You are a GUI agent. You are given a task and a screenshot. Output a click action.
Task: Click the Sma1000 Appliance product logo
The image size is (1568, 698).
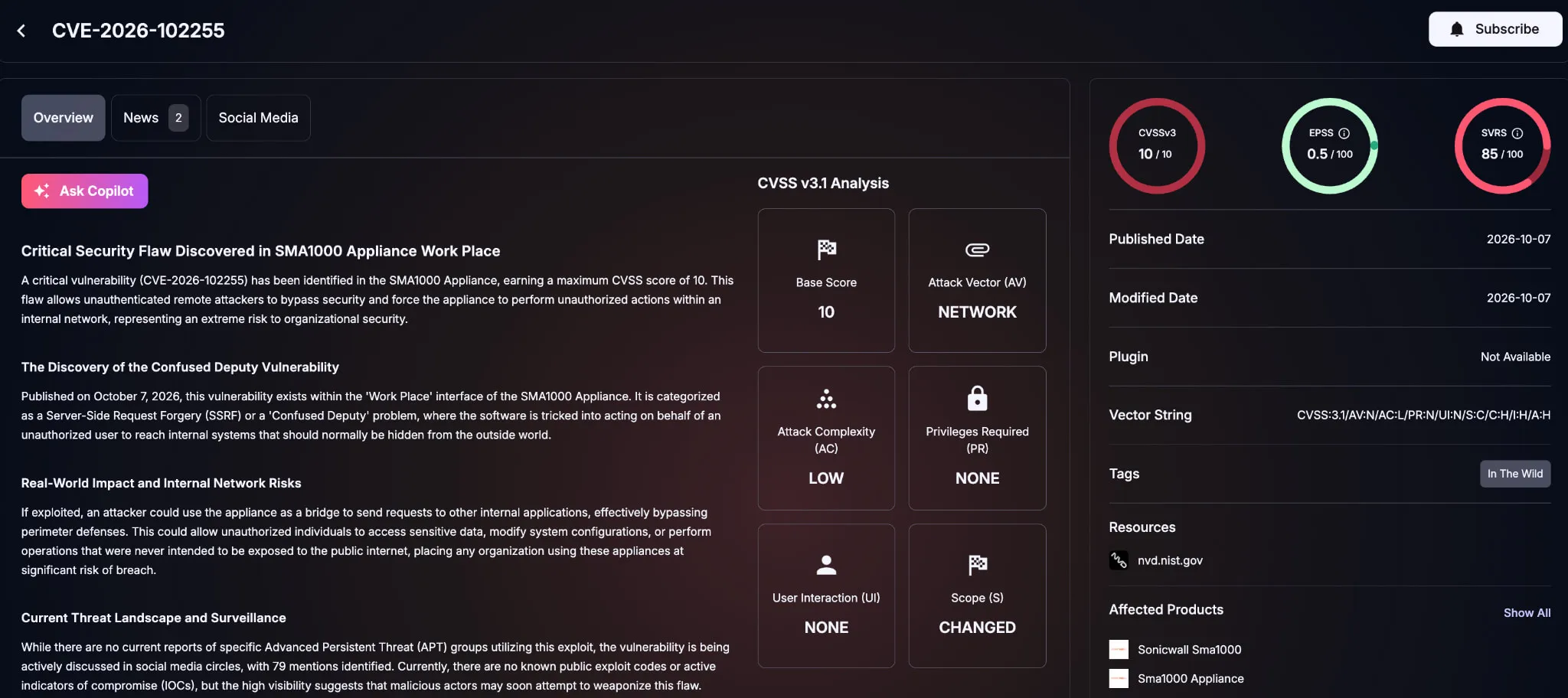pos(1119,679)
